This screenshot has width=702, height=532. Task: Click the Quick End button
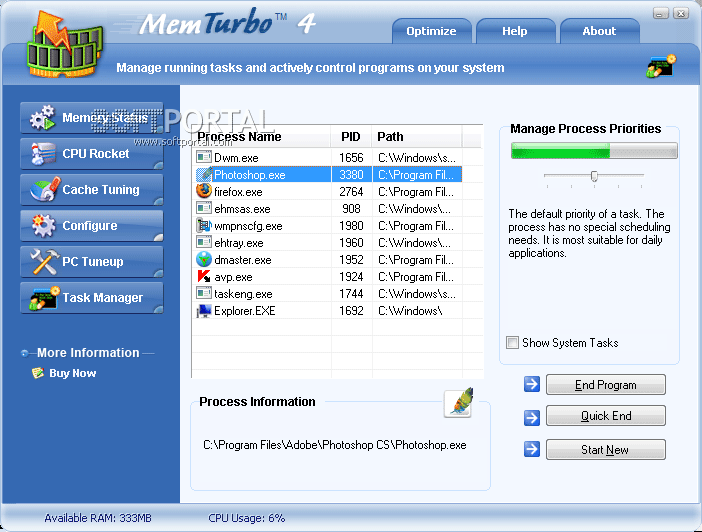[x=605, y=416]
